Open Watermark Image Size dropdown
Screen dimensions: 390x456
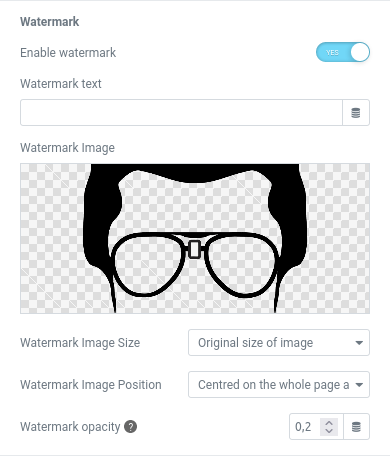point(279,343)
